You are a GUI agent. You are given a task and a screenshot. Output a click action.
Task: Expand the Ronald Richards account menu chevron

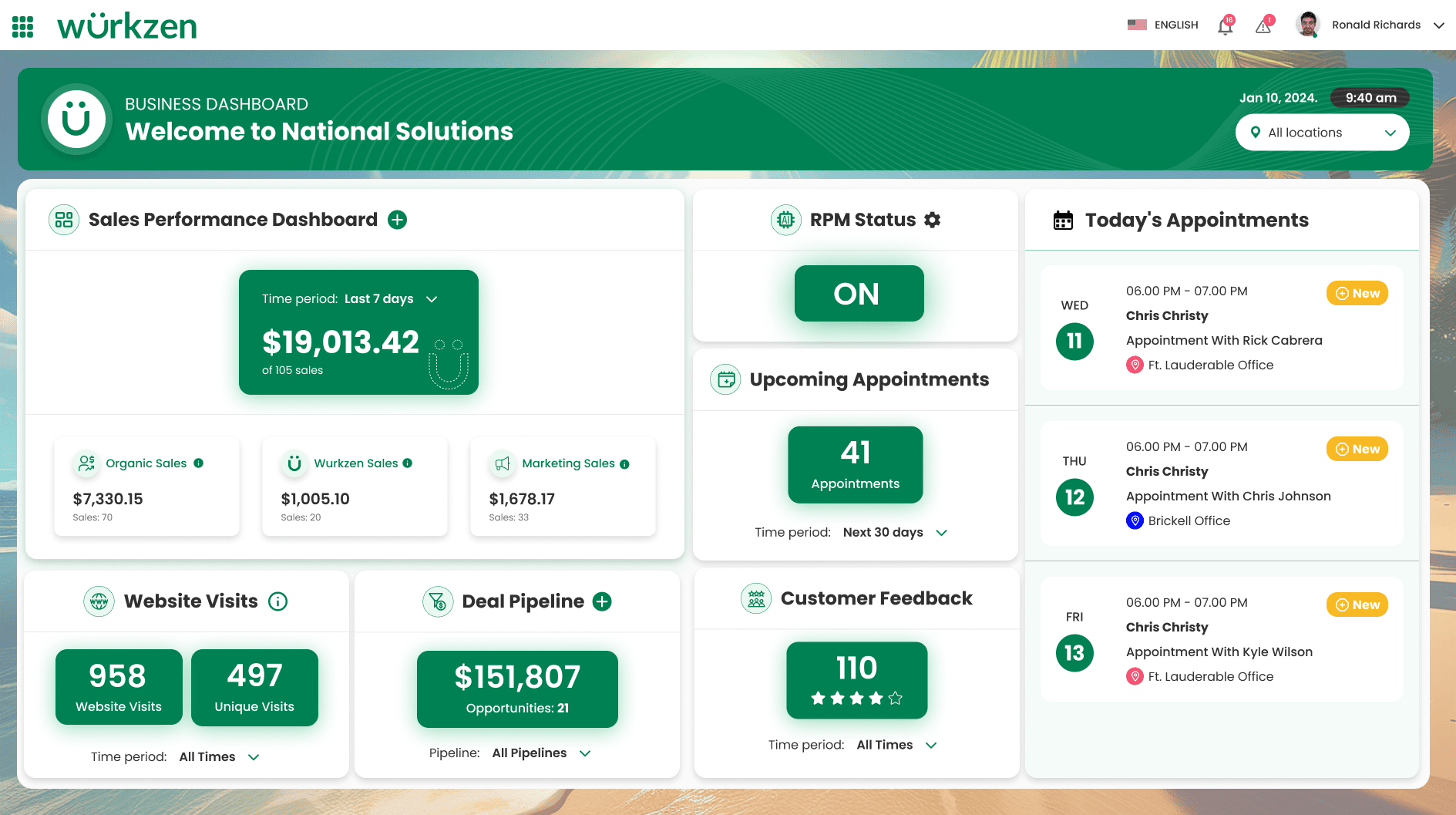(1438, 25)
